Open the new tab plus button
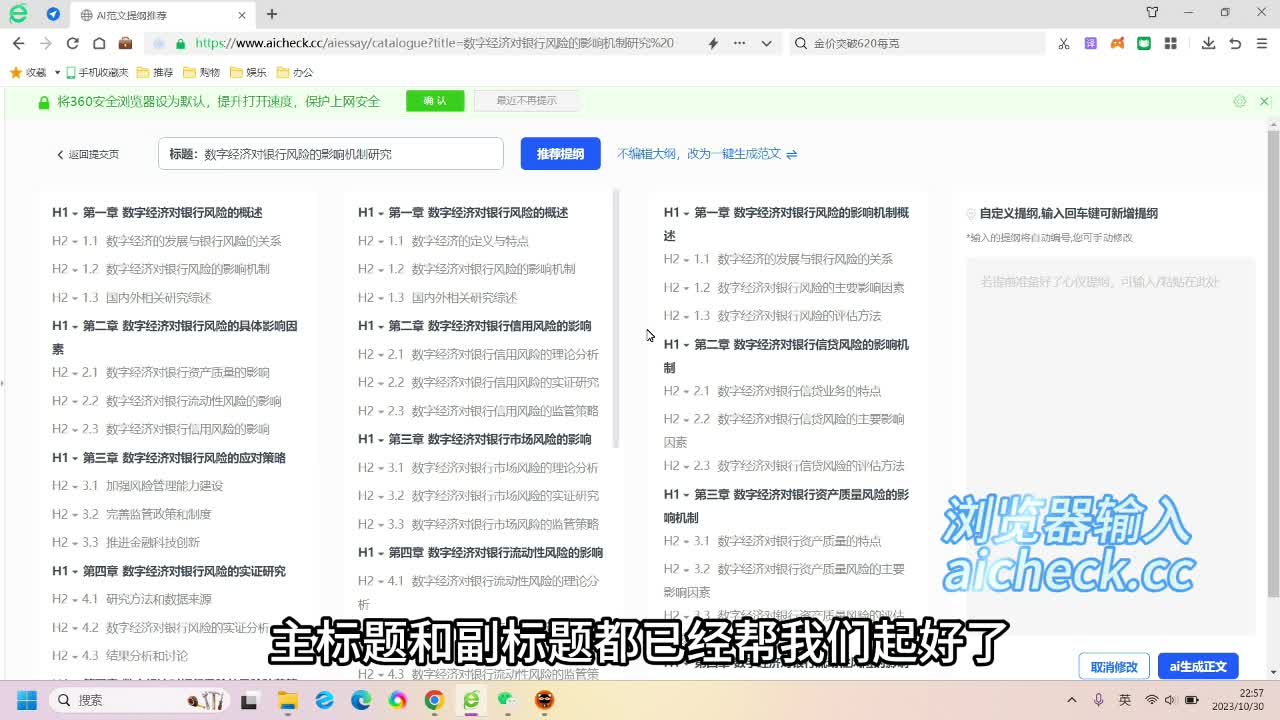The image size is (1280, 720). click(272, 14)
